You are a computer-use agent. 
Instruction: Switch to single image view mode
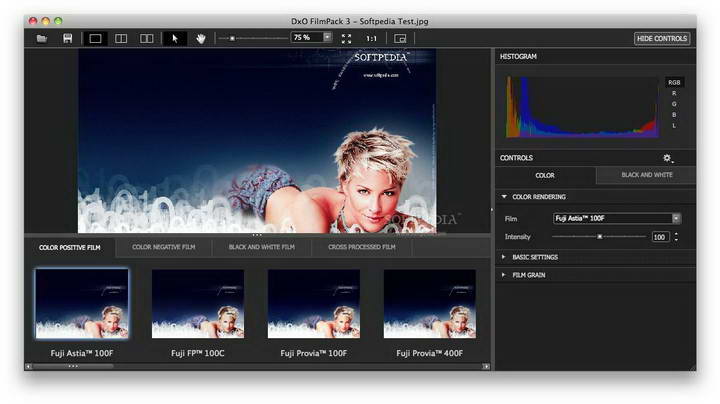[96, 38]
